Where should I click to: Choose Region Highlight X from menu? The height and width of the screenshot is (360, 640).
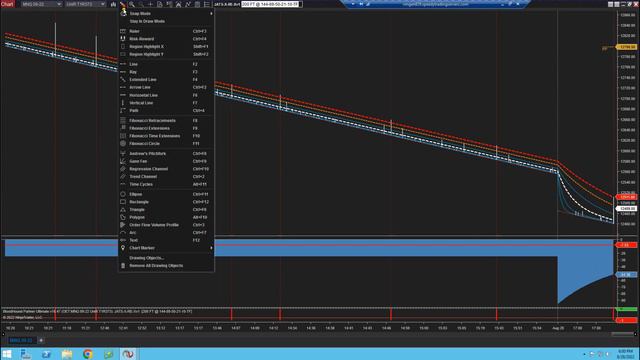[166, 47]
